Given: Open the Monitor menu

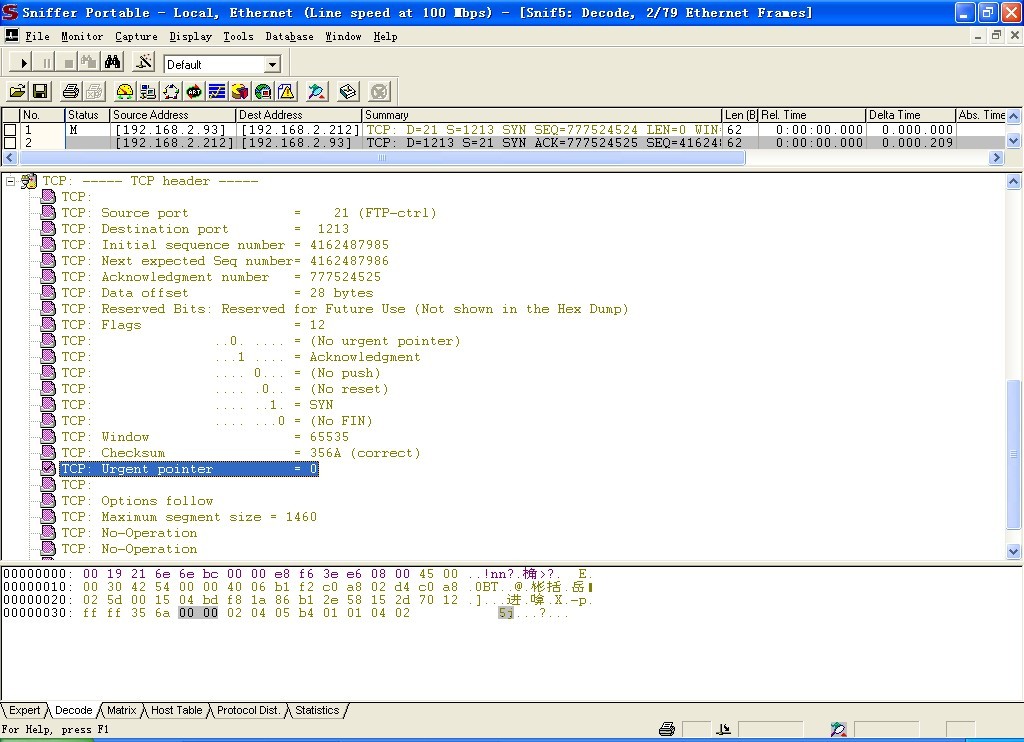Looking at the screenshot, I should pos(82,37).
